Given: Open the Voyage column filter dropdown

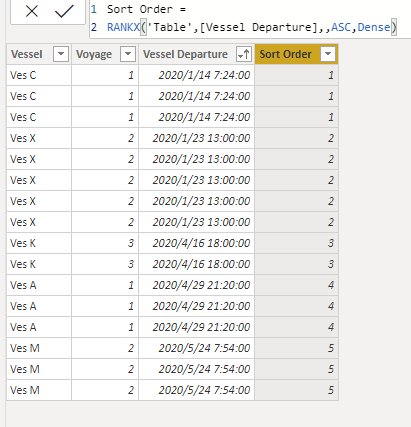Looking at the screenshot, I should pos(128,54).
